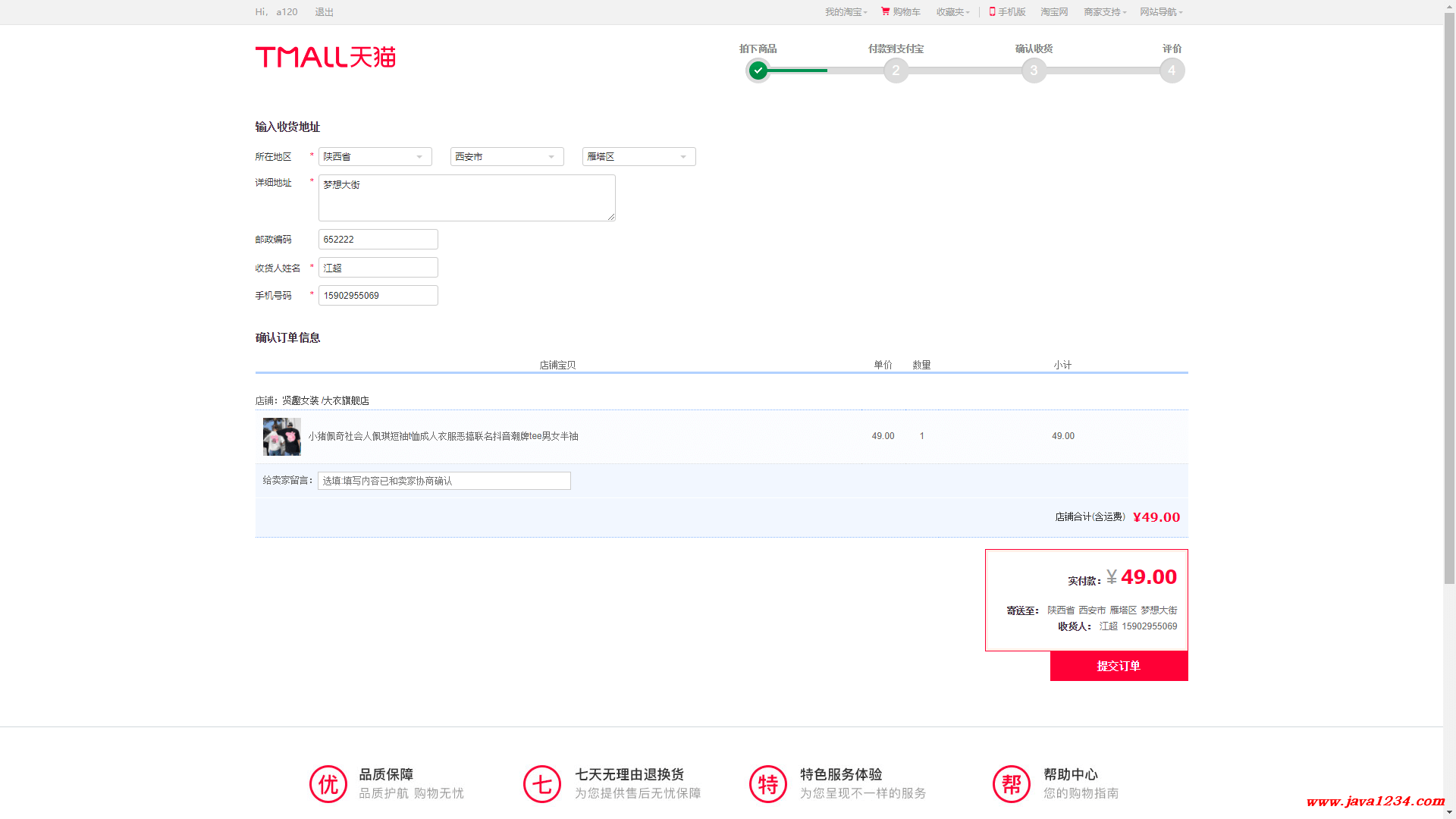This screenshot has height=819, width=1456.
Task: Click the 帮助中心 heading text
Action: 1071,774
